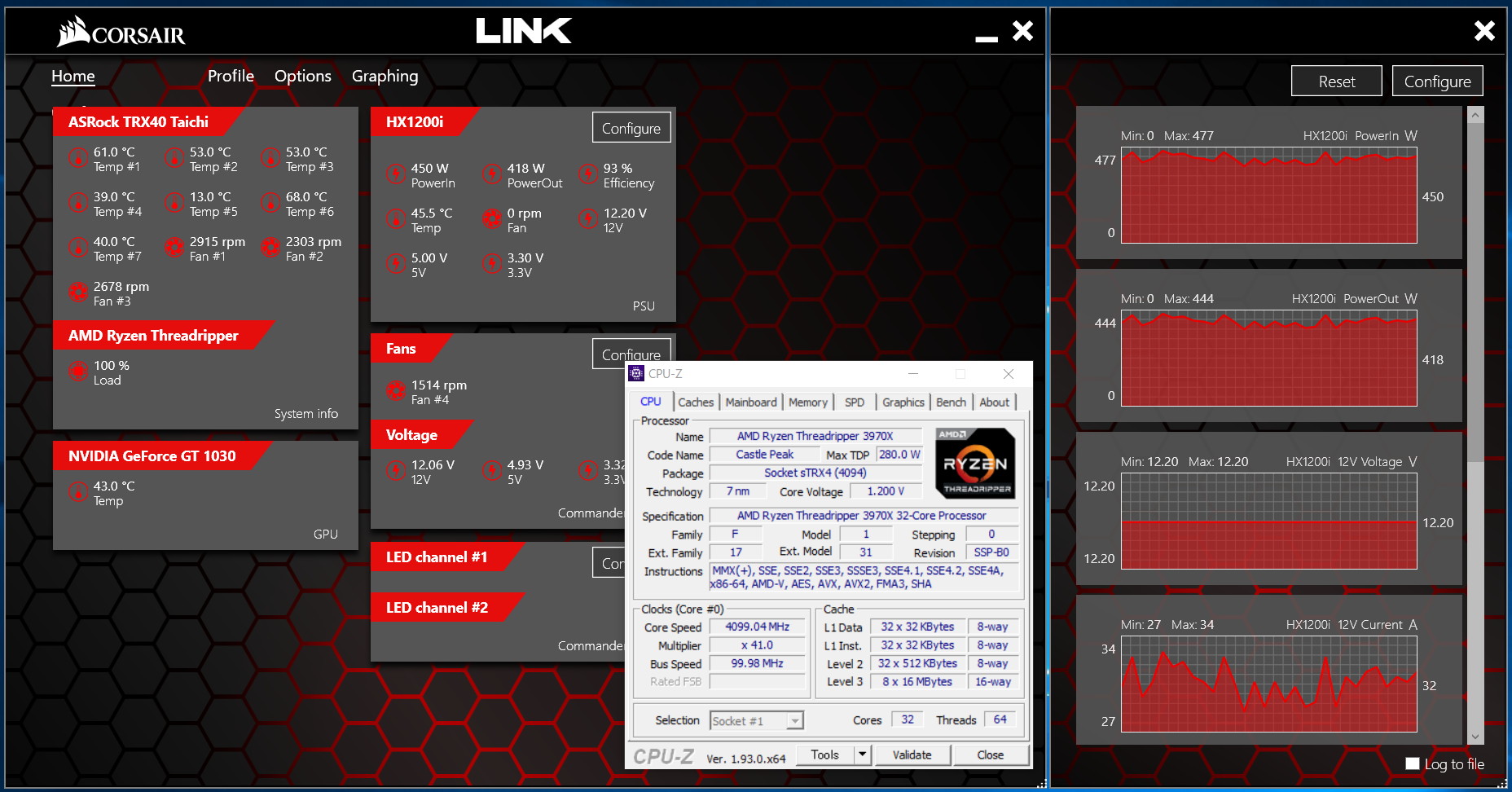Click the Fan #2 icon at 2303 rpm
1512x792 pixels.
point(270,248)
